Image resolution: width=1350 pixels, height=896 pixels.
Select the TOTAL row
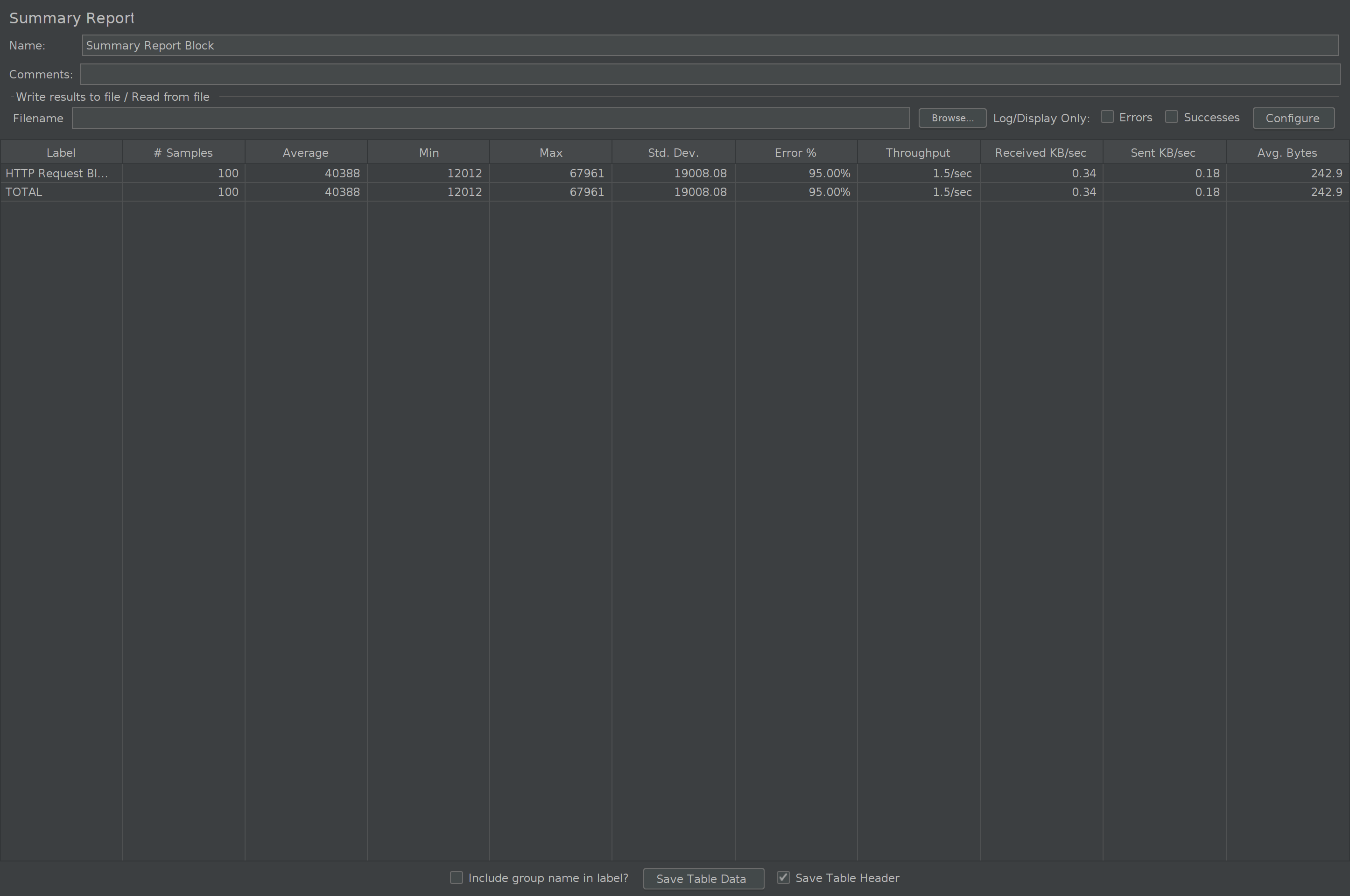tap(24, 192)
